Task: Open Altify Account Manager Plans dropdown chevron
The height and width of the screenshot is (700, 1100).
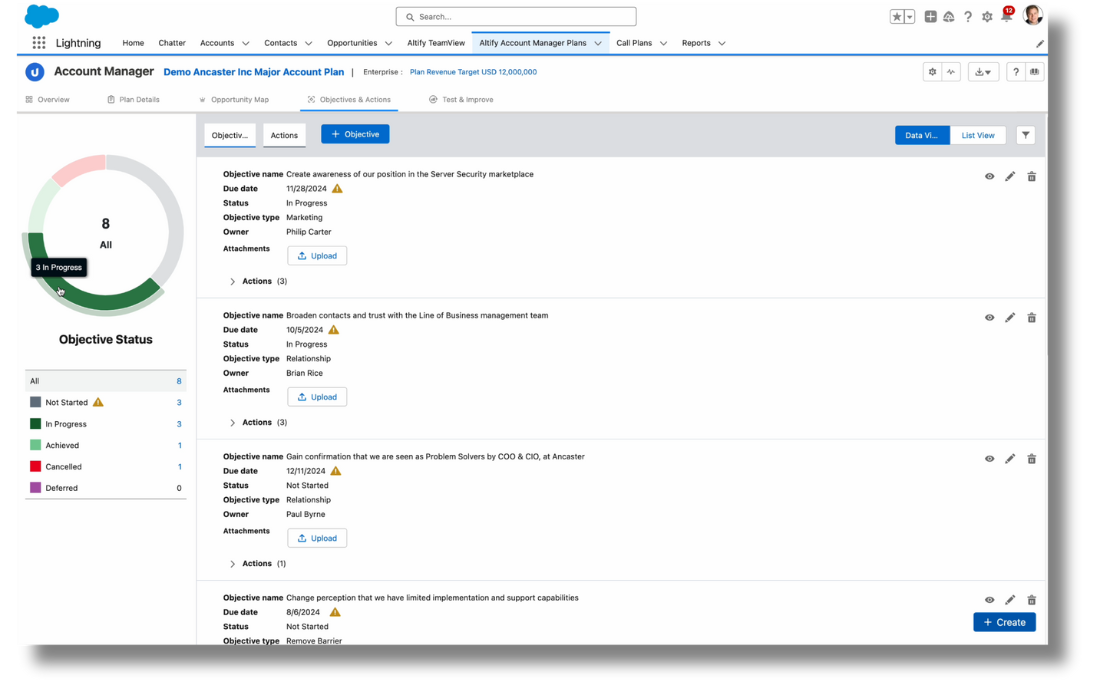Action: pos(598,43)
